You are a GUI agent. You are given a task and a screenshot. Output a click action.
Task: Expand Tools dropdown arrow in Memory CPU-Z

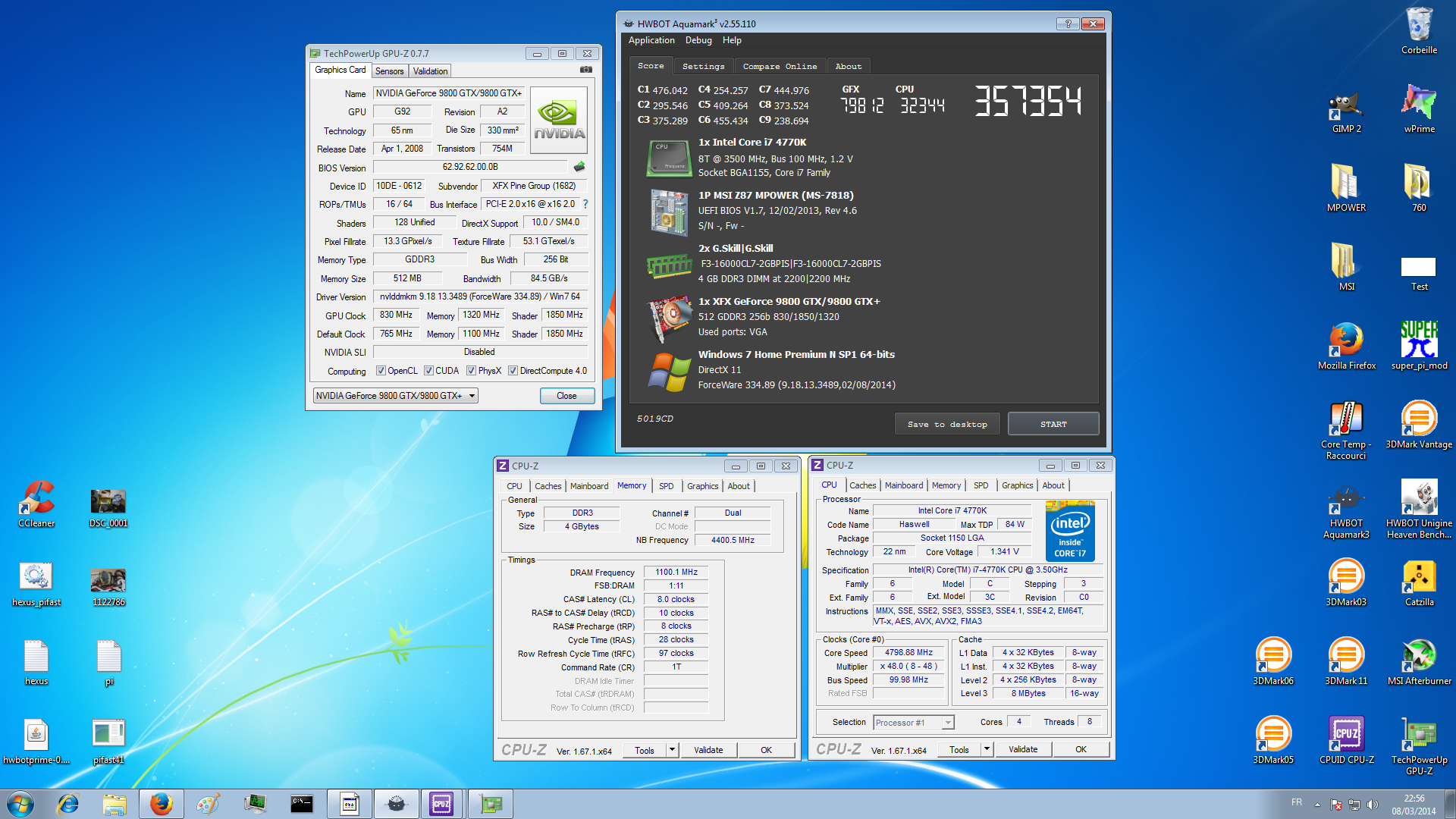pyautogui.click(x=672, y=750)
